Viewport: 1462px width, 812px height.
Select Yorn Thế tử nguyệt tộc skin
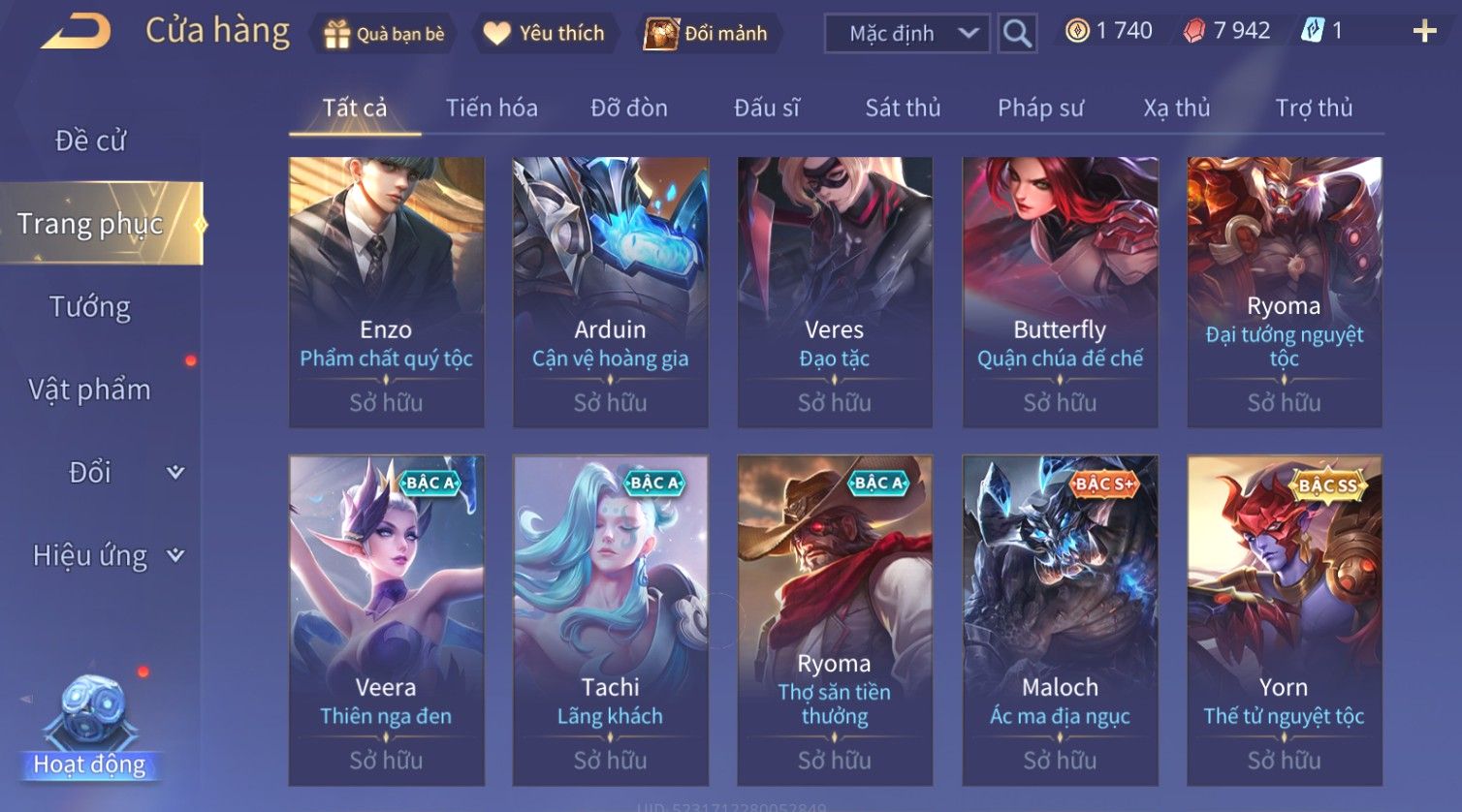[1285, 620]
